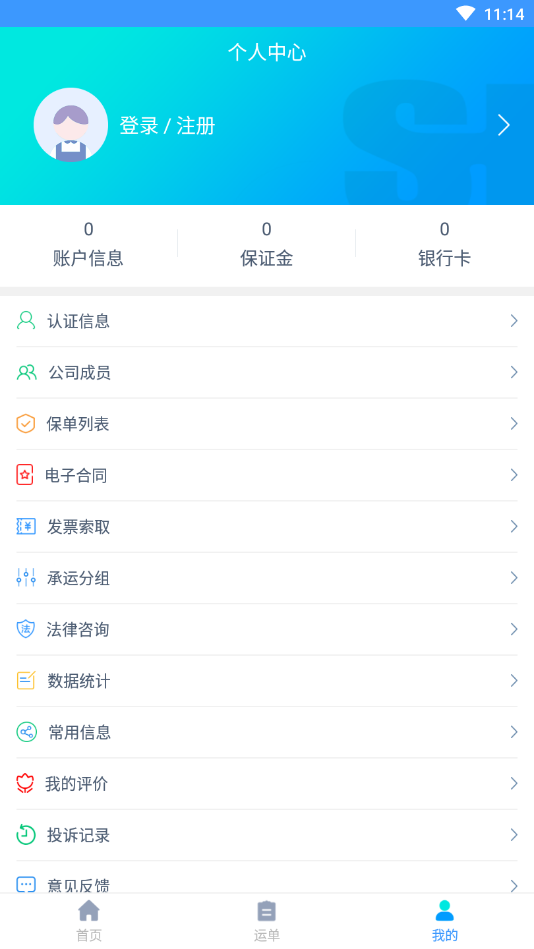This screenshot has height=949, width=534.
Task: Tap the chevron beside 登录 / 注册
Action: [504, 125]
